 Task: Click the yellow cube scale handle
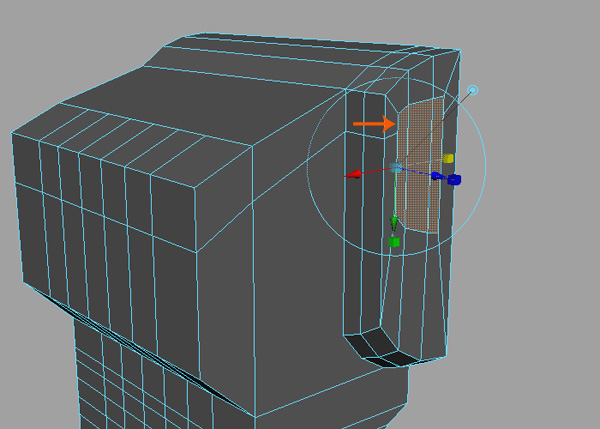click(449, 159)
